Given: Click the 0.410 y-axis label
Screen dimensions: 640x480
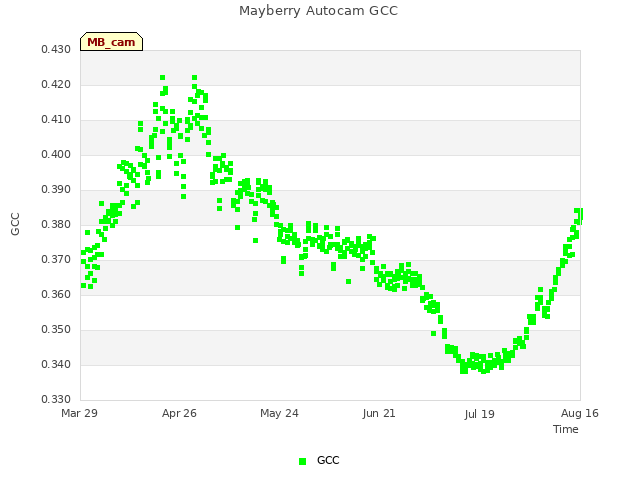Looking at the screenshot, I should [x=56, y=120].
